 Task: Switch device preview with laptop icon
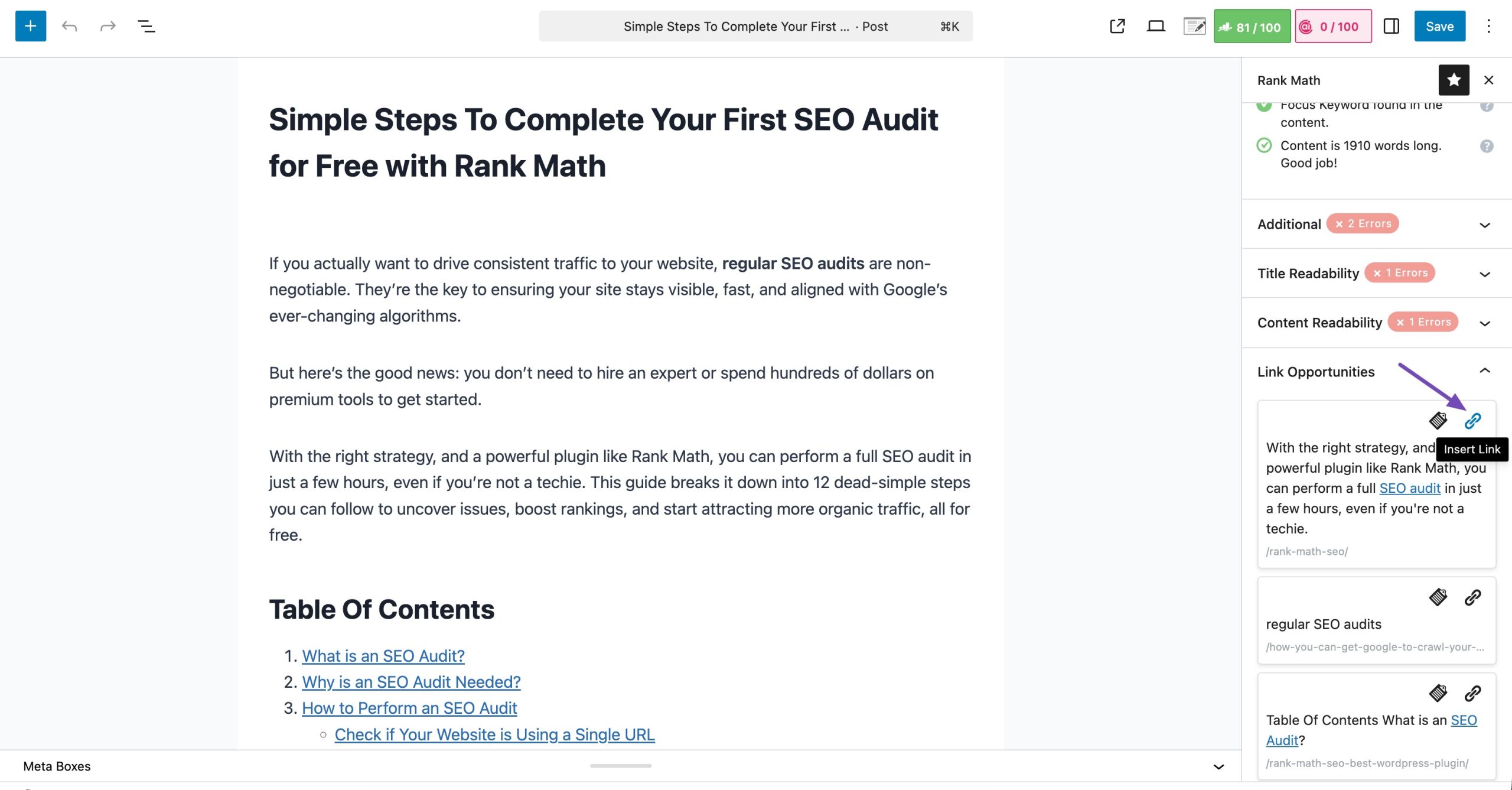click(x=1155, y=26)
